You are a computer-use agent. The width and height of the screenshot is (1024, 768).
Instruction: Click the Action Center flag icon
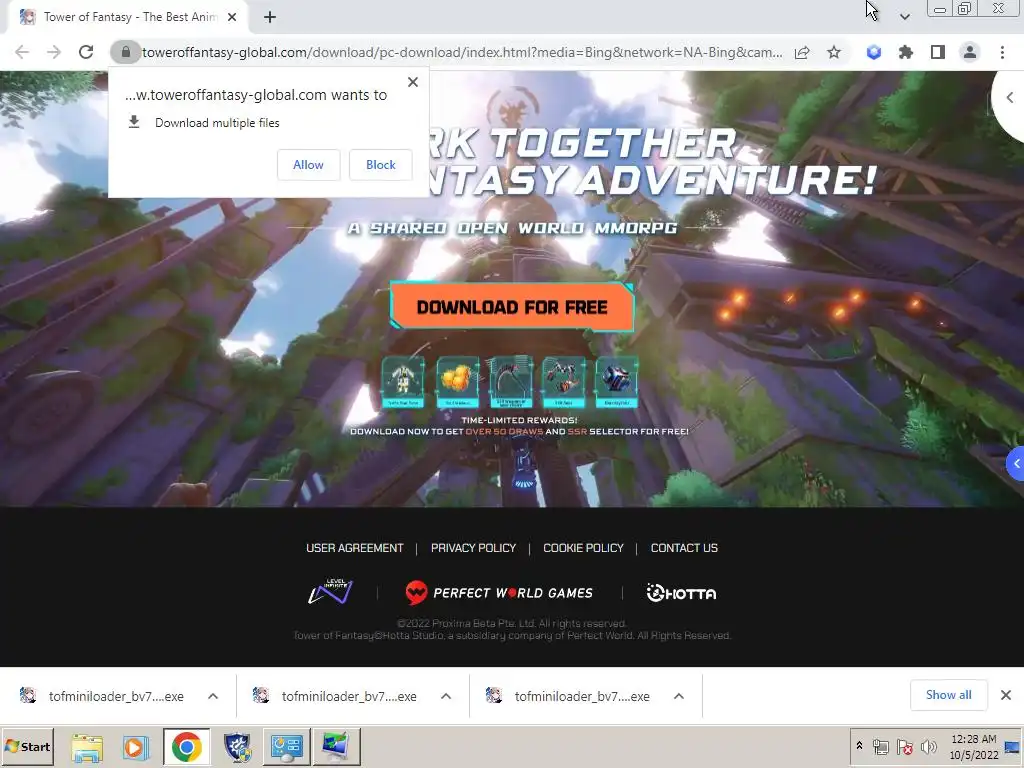click(x=904, y=746)
